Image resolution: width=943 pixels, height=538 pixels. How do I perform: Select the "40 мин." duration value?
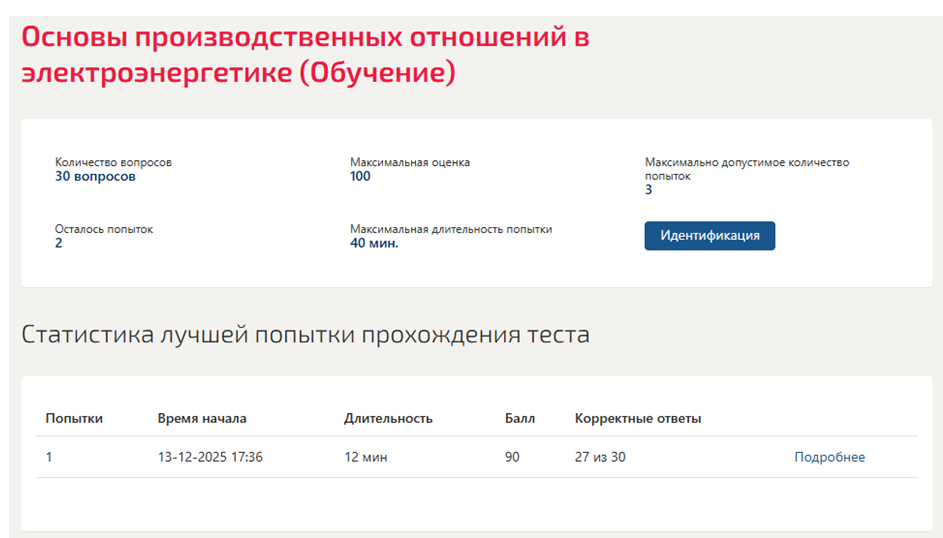pyautogui.click(x=374, y=243)
